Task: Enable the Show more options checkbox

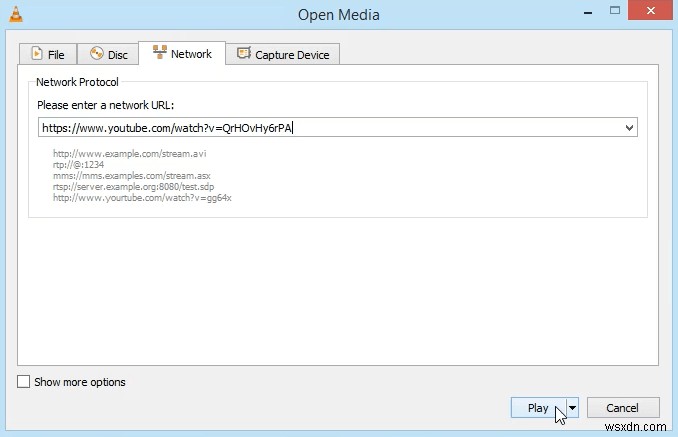Action: pyautogui.click(x=23, y=382)
